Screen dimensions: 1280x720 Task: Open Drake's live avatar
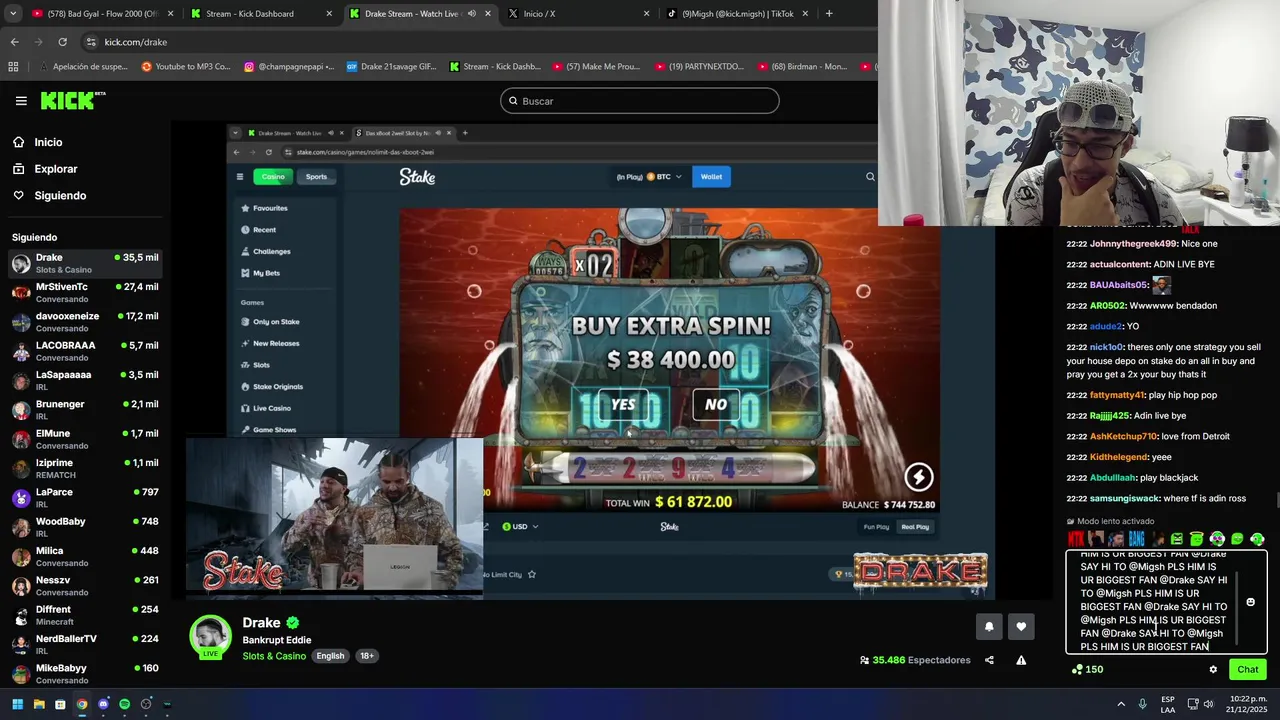tap(211, 638)
